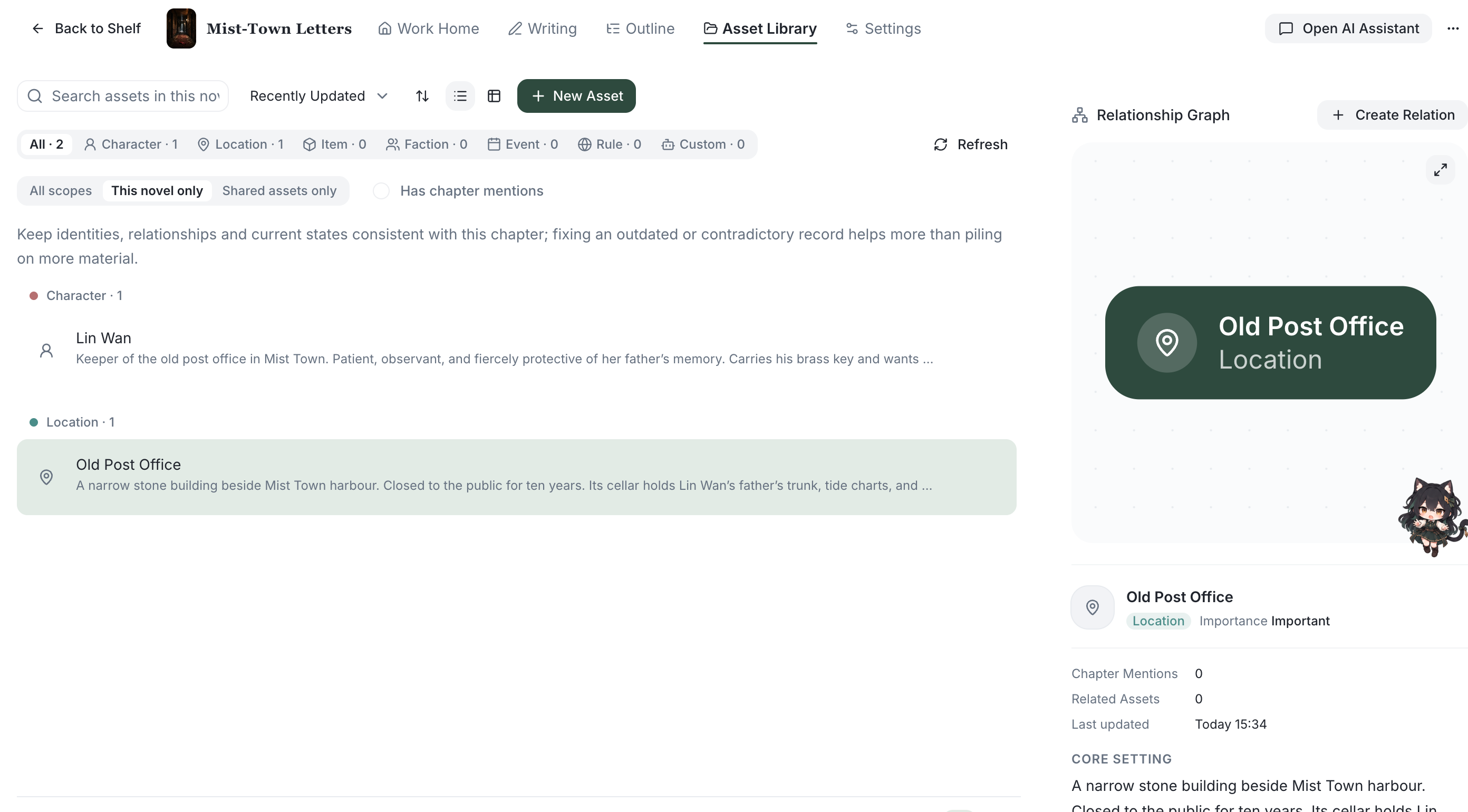
Task: Collapse the Location · 1 group header
Action: point(72,422)
